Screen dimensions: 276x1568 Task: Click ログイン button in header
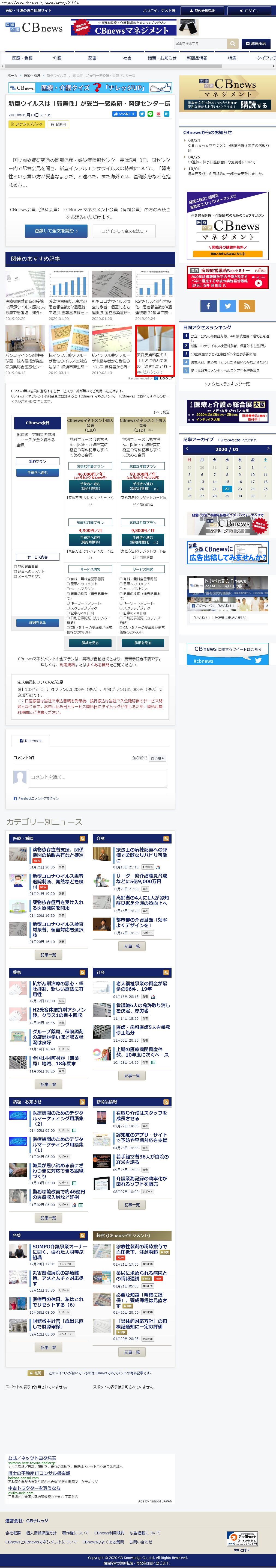[x=249, y=10]
